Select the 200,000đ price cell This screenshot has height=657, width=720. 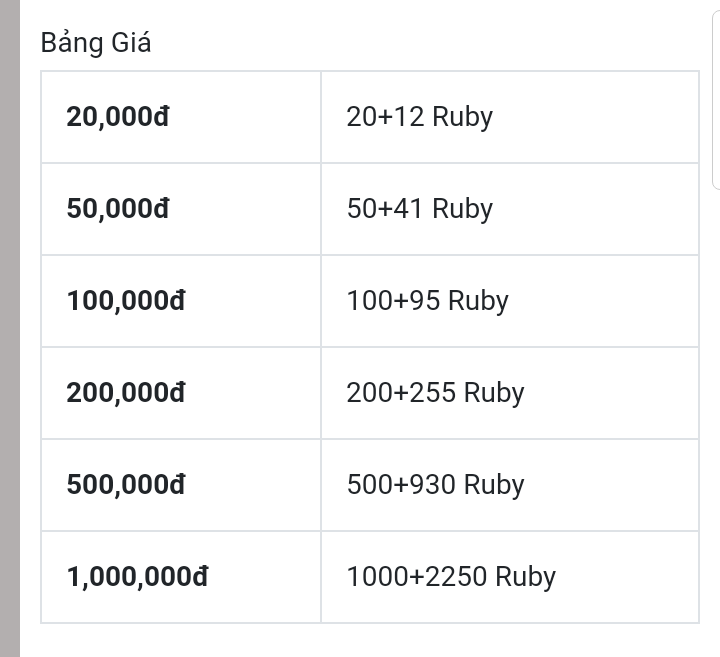pyautogui.click(x=181, y=393)
